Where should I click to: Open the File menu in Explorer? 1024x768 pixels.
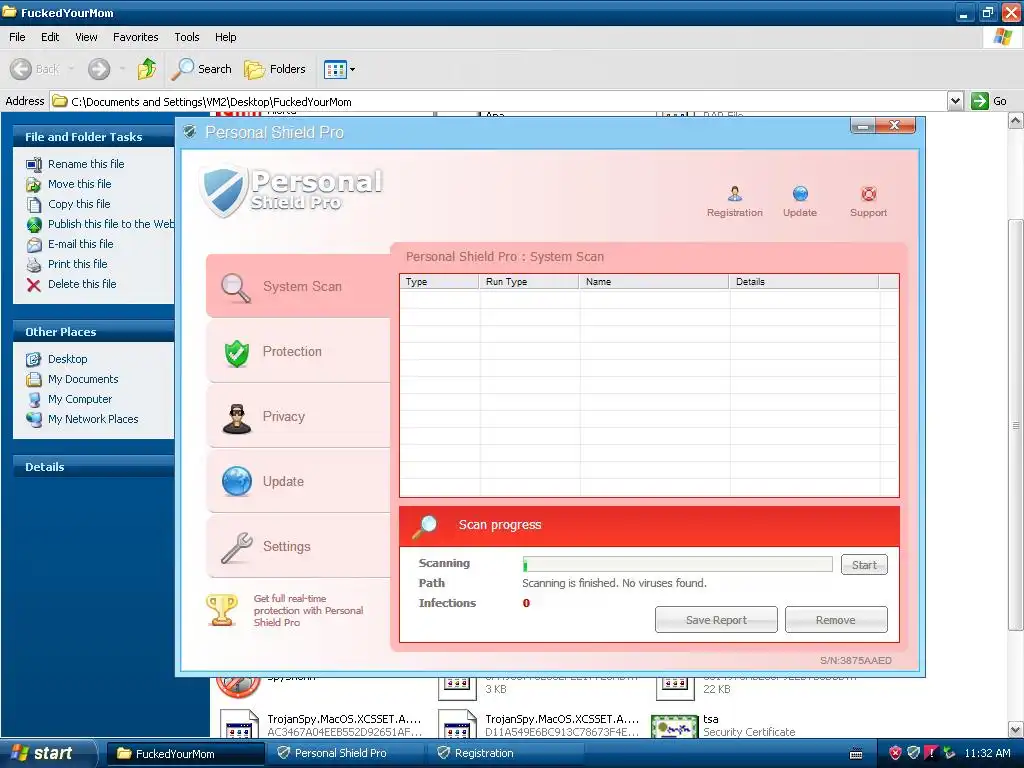click(17, 37)
